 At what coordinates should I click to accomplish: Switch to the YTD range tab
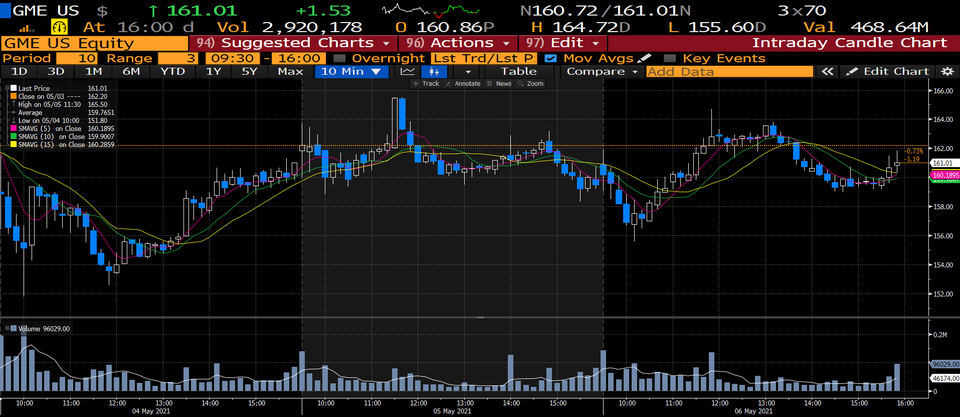172,72
